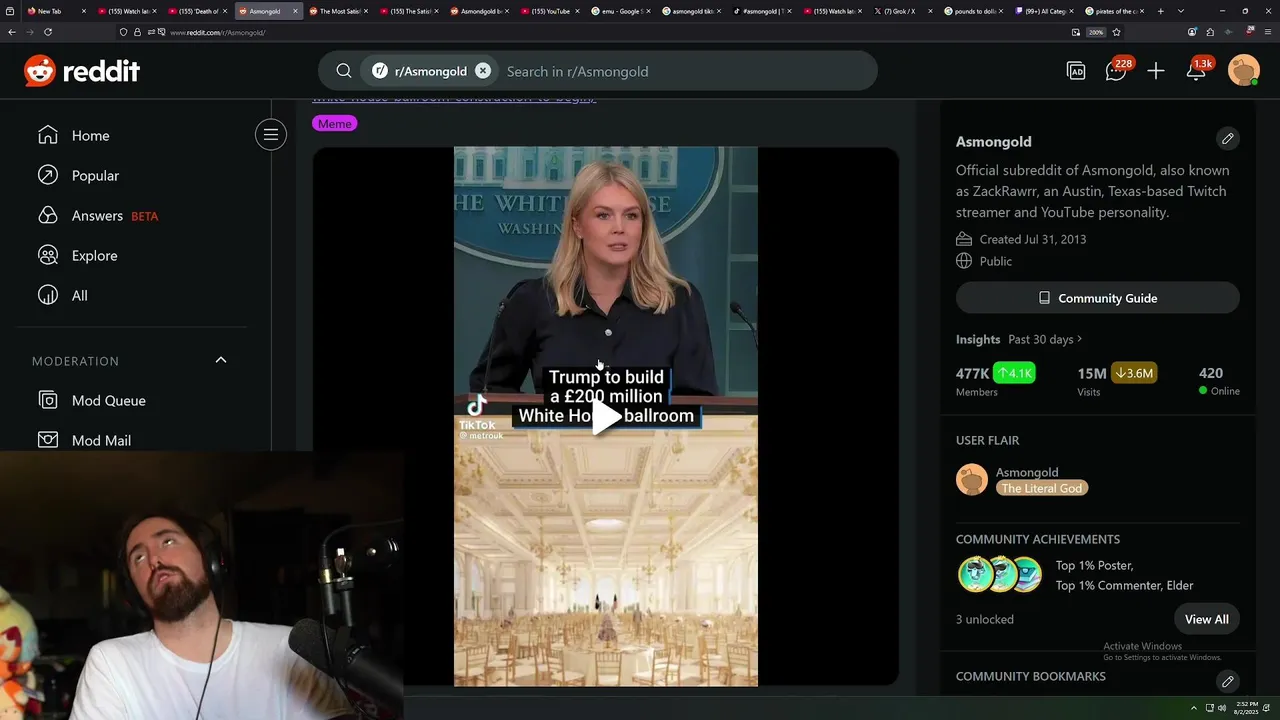
Task: Click the Meme flair tag
Action: (x=334, y=124)
